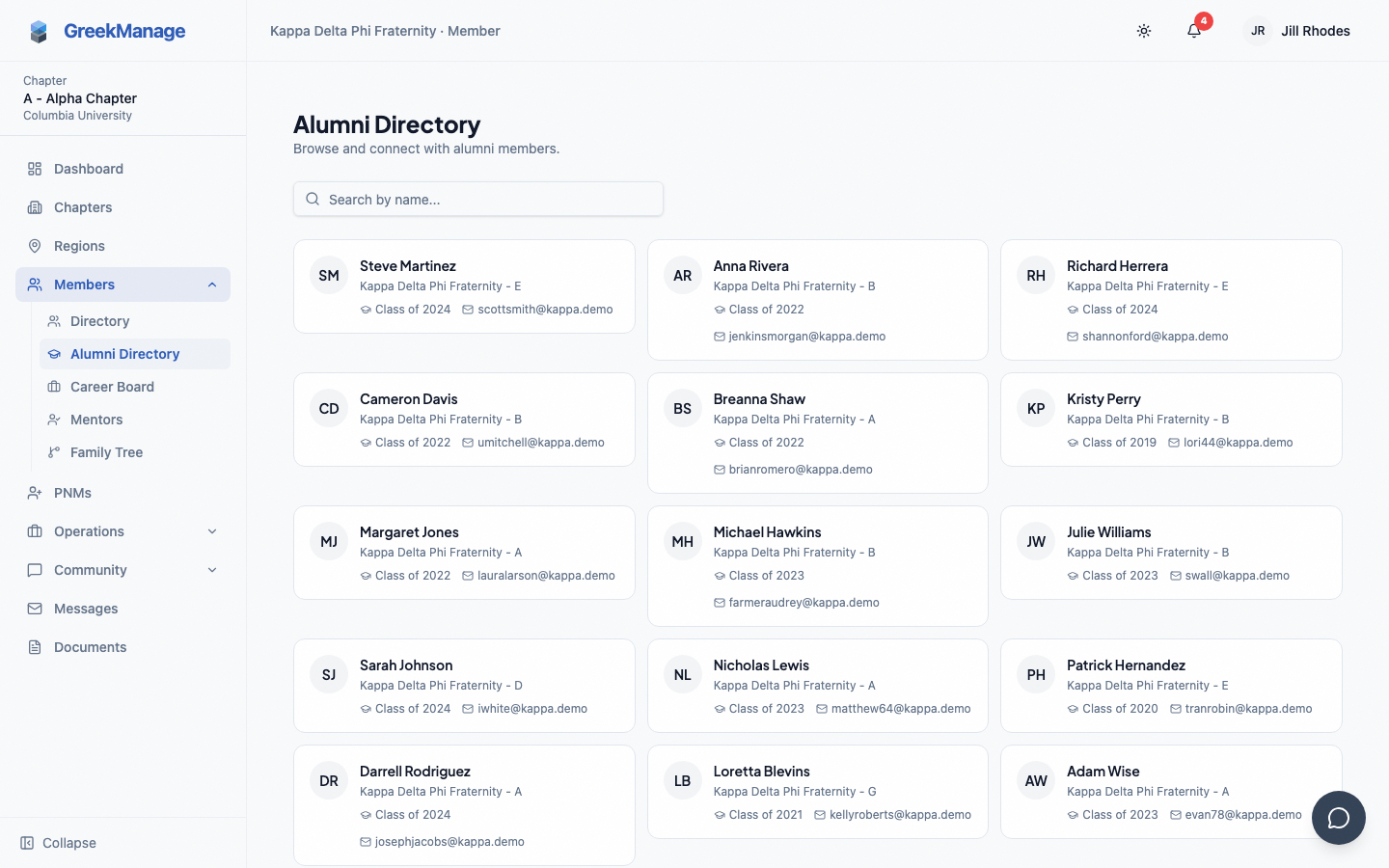Click the Richard Herrera name
This screenshot has width=1389, height=868.
(x=1117, y=266)
